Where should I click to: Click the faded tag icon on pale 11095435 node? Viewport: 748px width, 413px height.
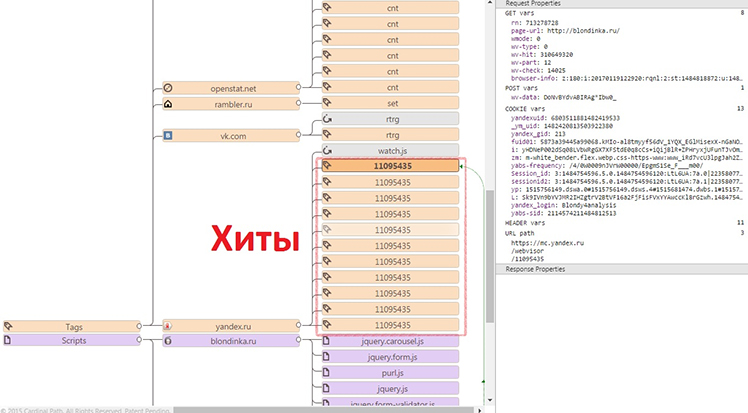327,229
